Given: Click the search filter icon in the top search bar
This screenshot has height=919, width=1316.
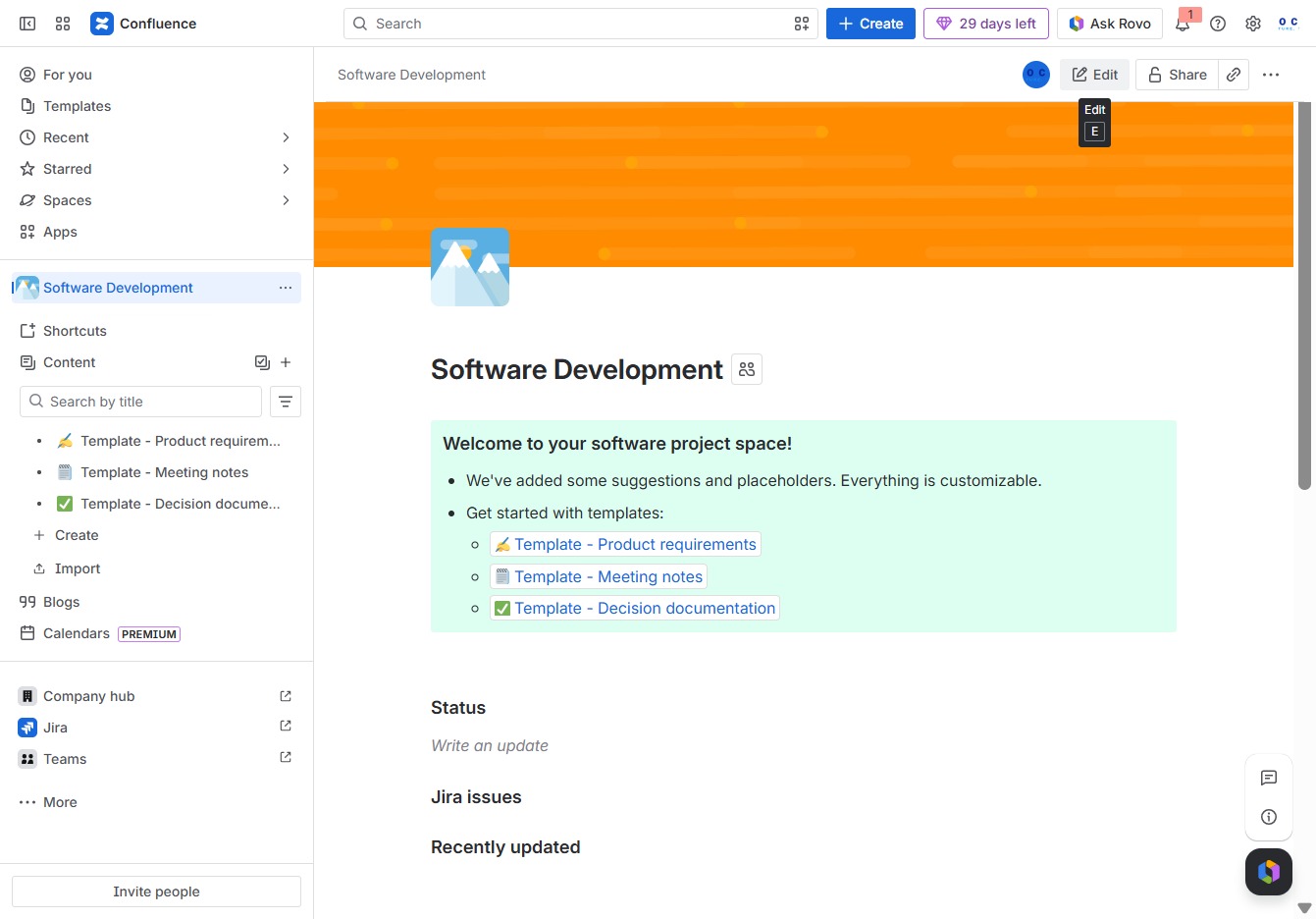Looking at the screenshot, I should (x=802, y=24).
